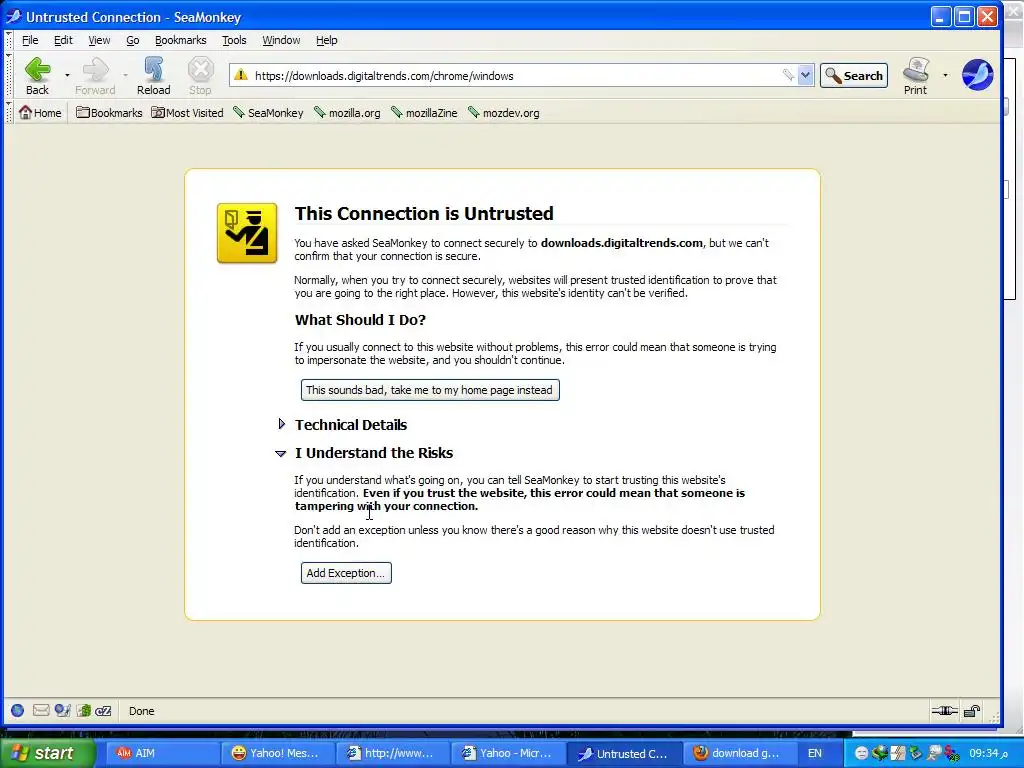1024x768 pixels.
Task: Switch to the http://www taskbar window
Action: click(392, 753)
